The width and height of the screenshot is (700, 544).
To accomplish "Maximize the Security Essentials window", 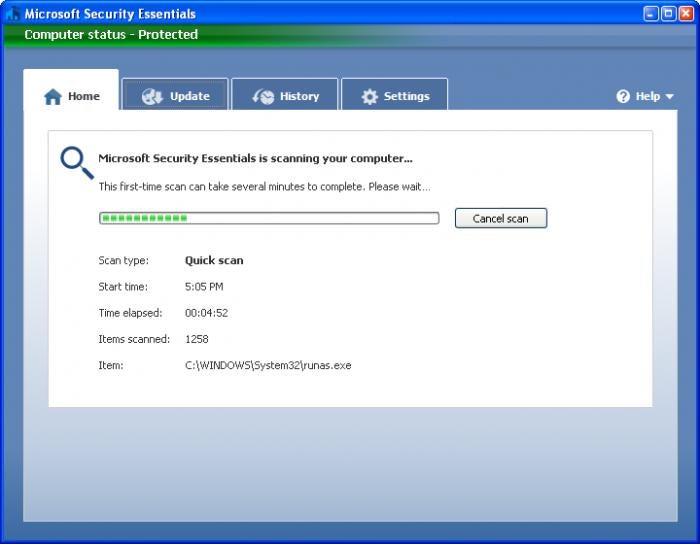I will [x=668, y=14].
